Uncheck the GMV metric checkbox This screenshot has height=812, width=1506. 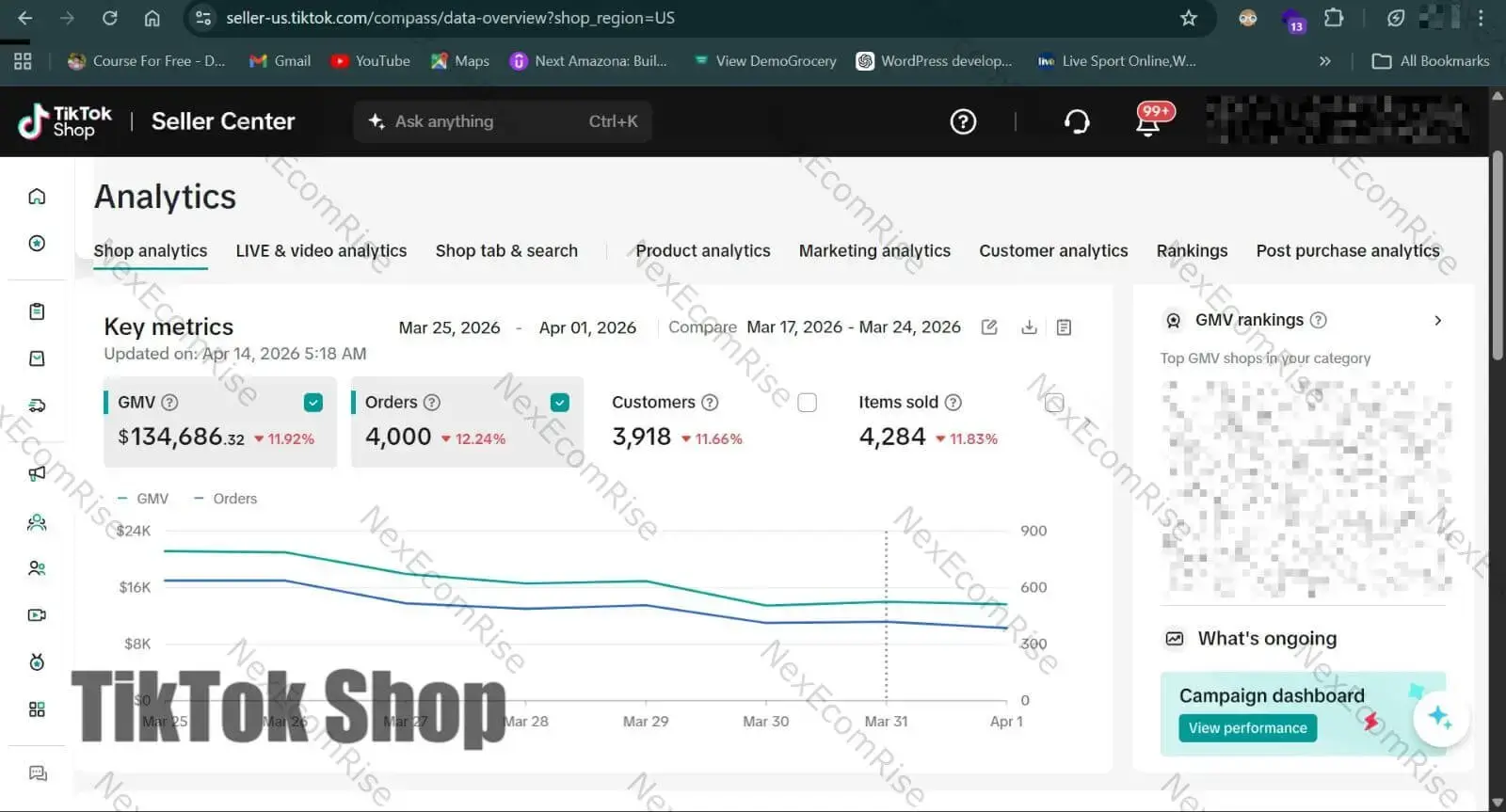(x=313, y=403)
